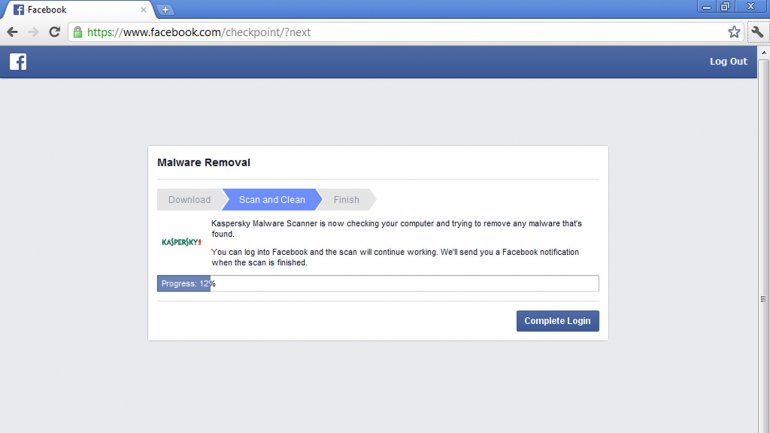Image resolution: width=770 pixels, height=433 pixels.
Task: Click the address bar with the facebook.com URL
Action: click(400, 32)
